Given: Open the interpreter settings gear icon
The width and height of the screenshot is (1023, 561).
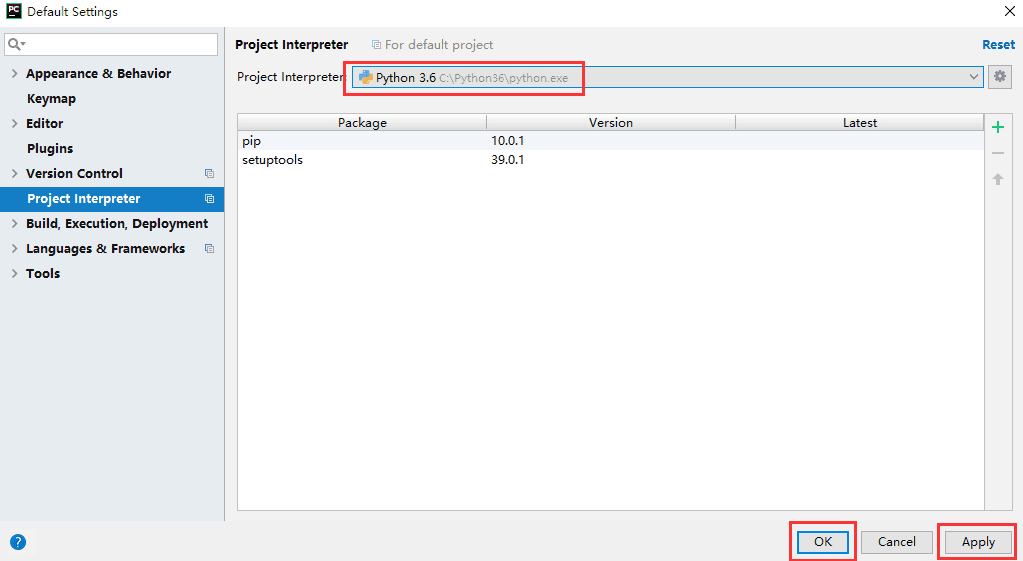Looking at the screenshot, I should pos(1000,76).
